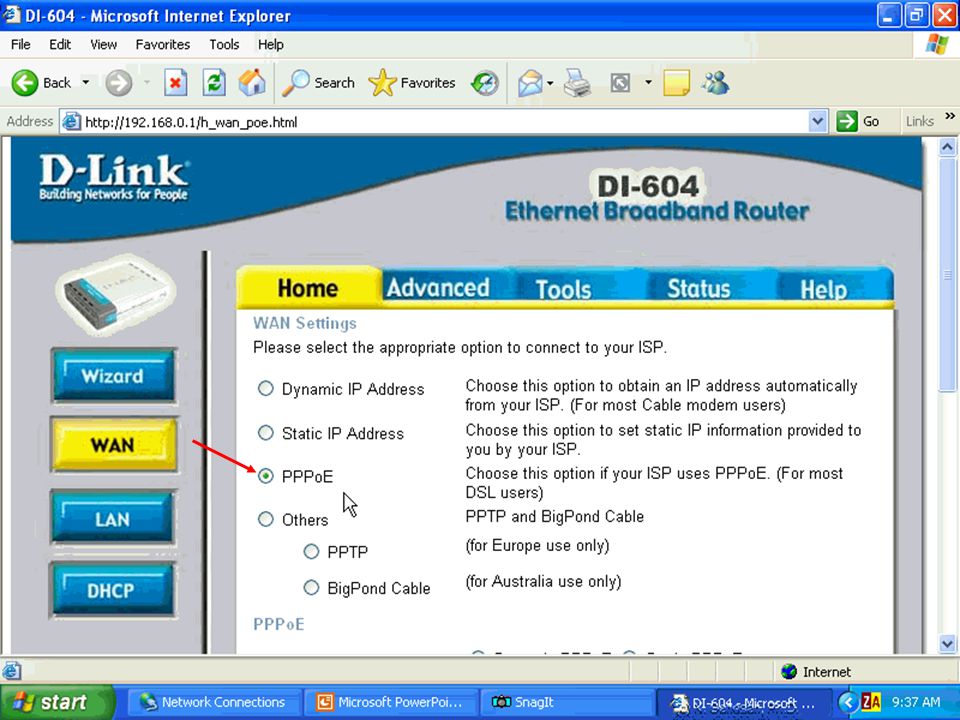960x720 pixels.
Task: Click ZoneAlarm tray icon
Action: [x=871, y=702]
